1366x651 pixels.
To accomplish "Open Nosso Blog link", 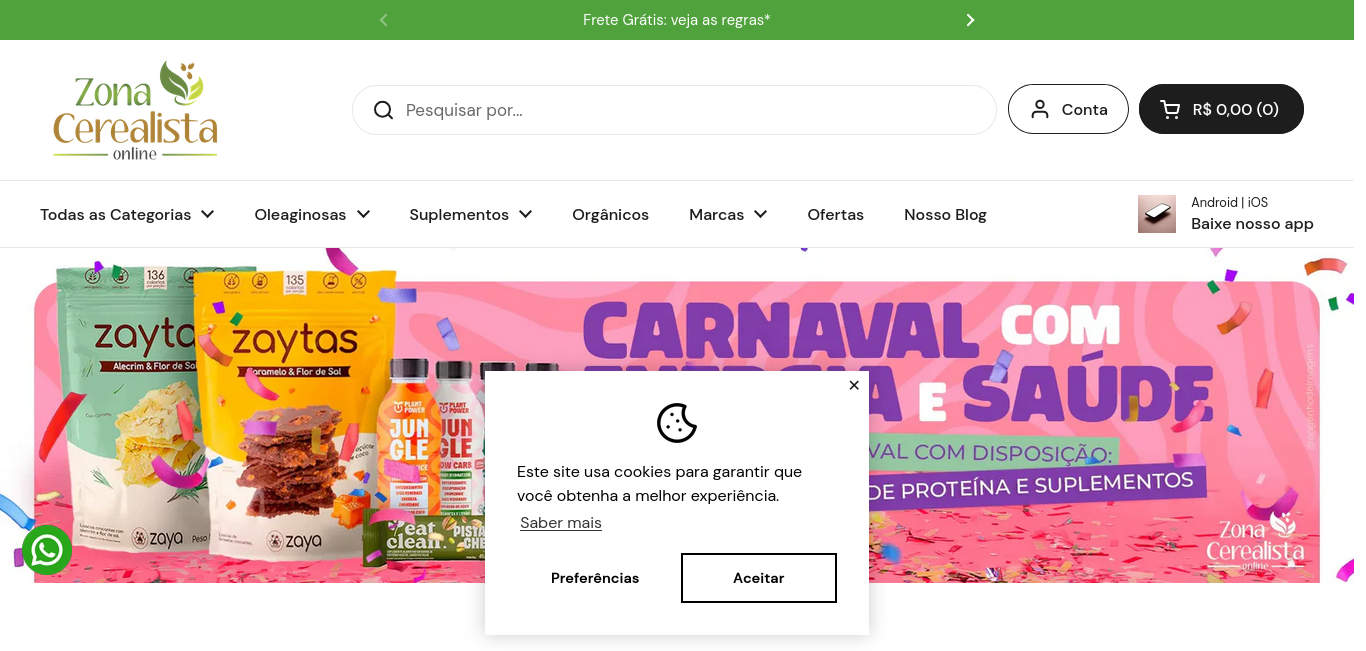I will [x=945, y=214].
